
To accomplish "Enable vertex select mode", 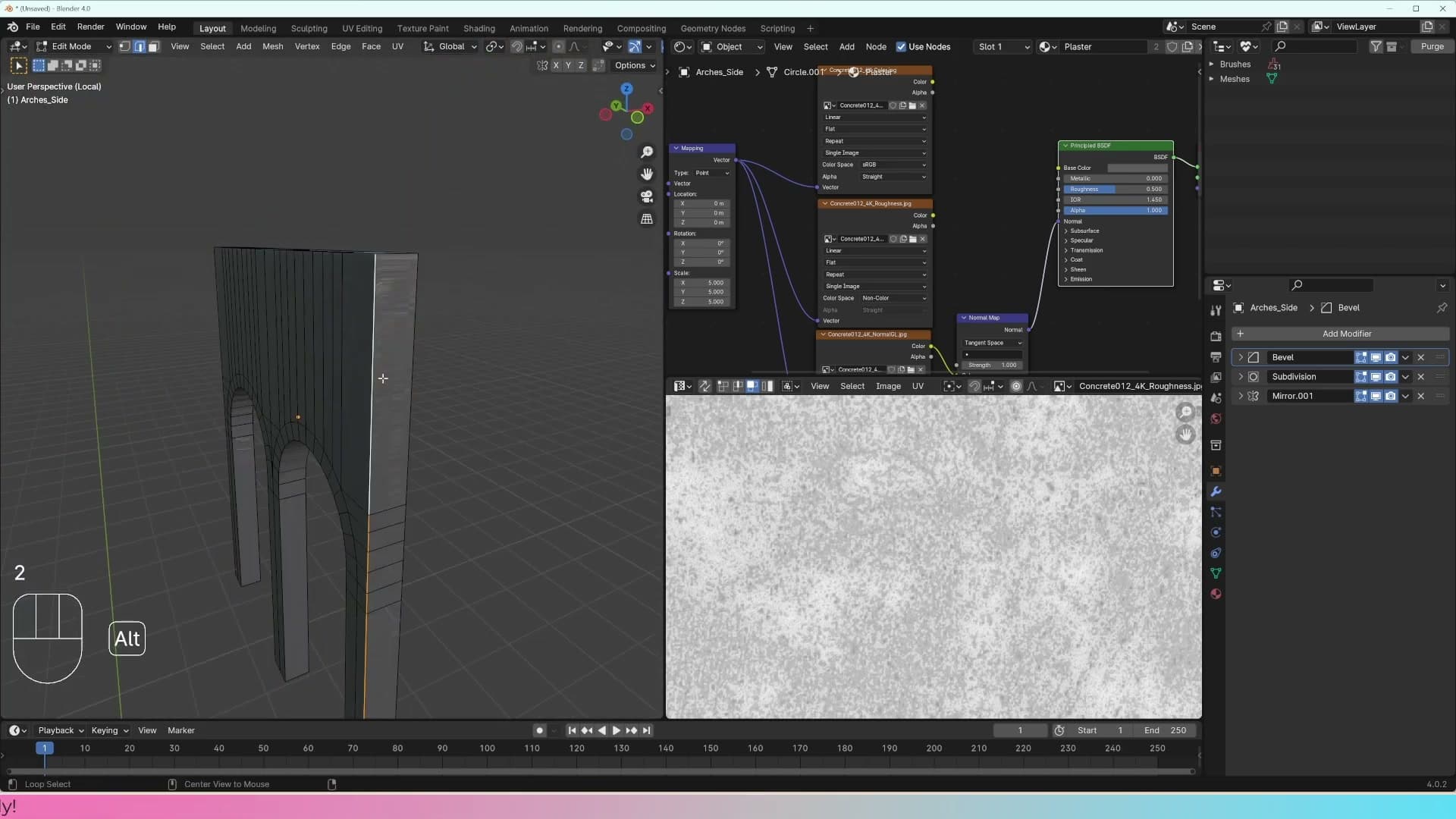I will coord(125,46).
